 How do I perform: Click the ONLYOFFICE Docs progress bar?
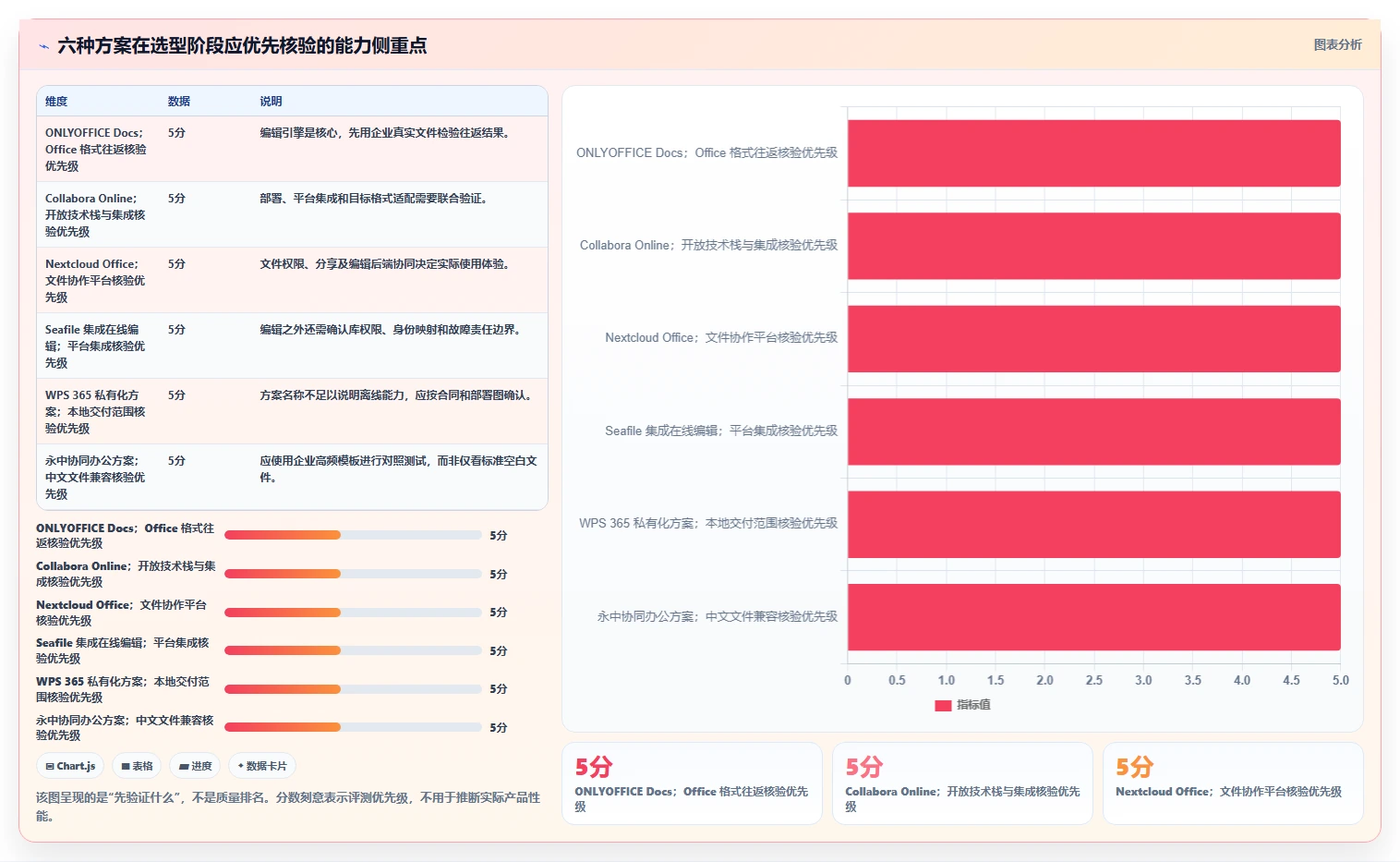[353, 535]
